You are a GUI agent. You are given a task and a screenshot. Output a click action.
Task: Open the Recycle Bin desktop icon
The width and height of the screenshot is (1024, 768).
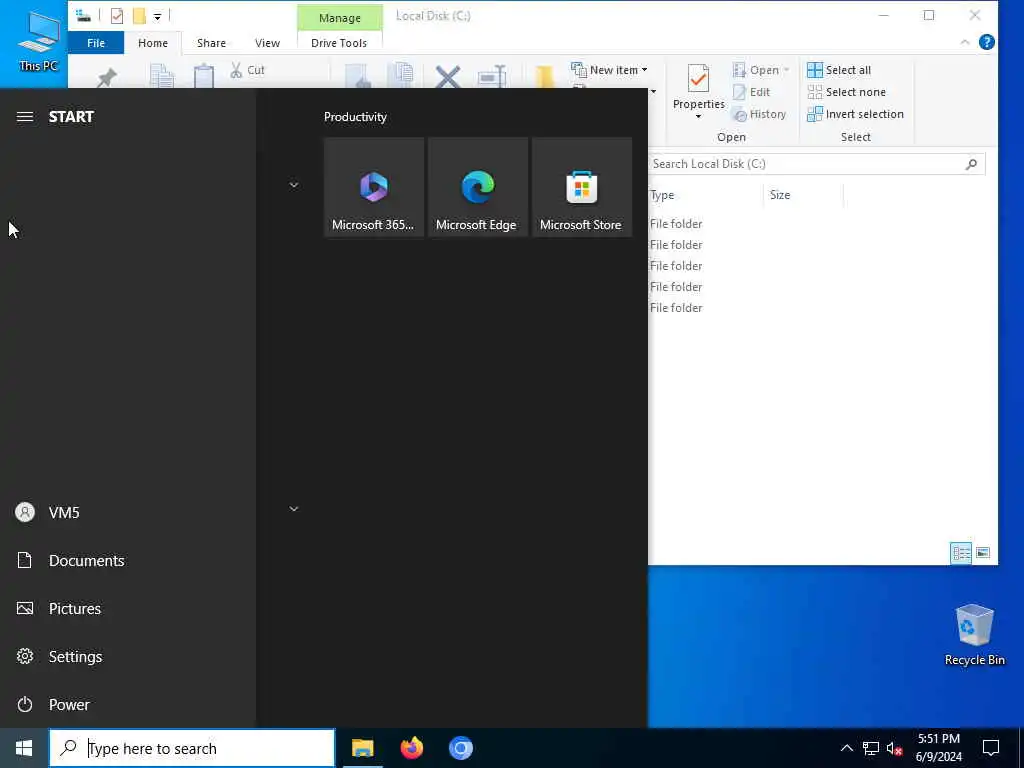(x=974, y=634)
